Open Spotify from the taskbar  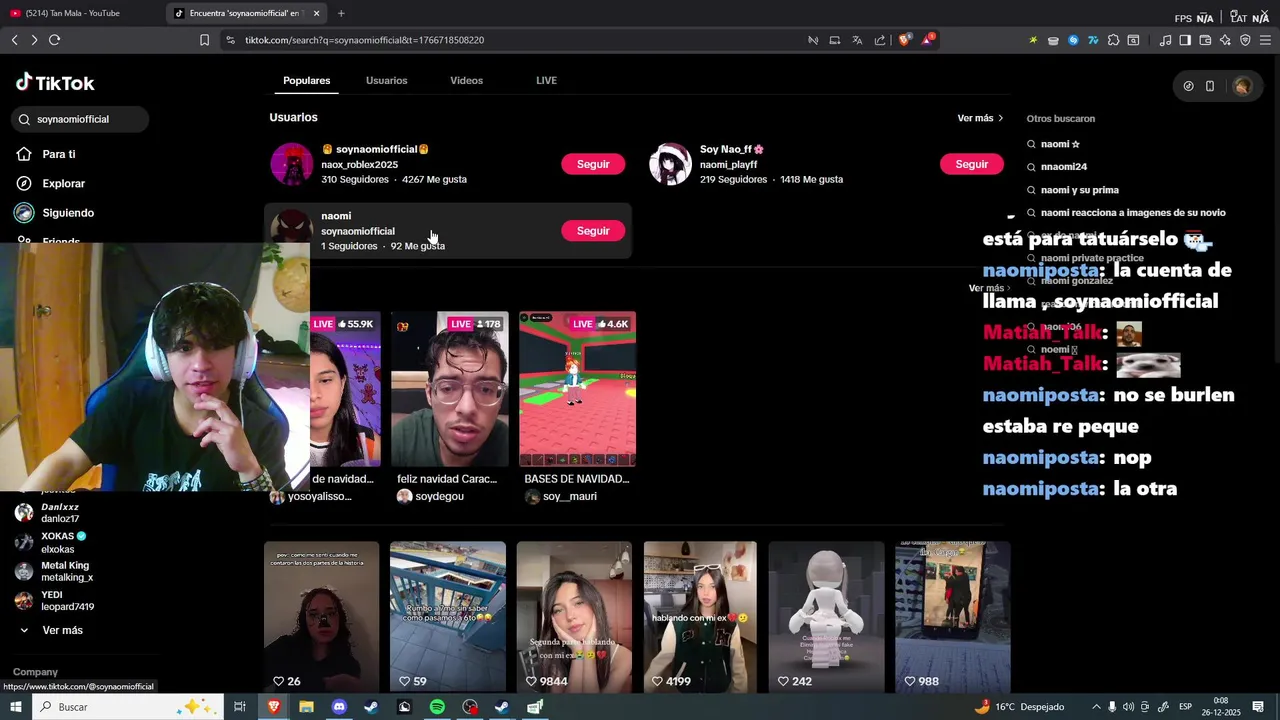coord(437,707)
